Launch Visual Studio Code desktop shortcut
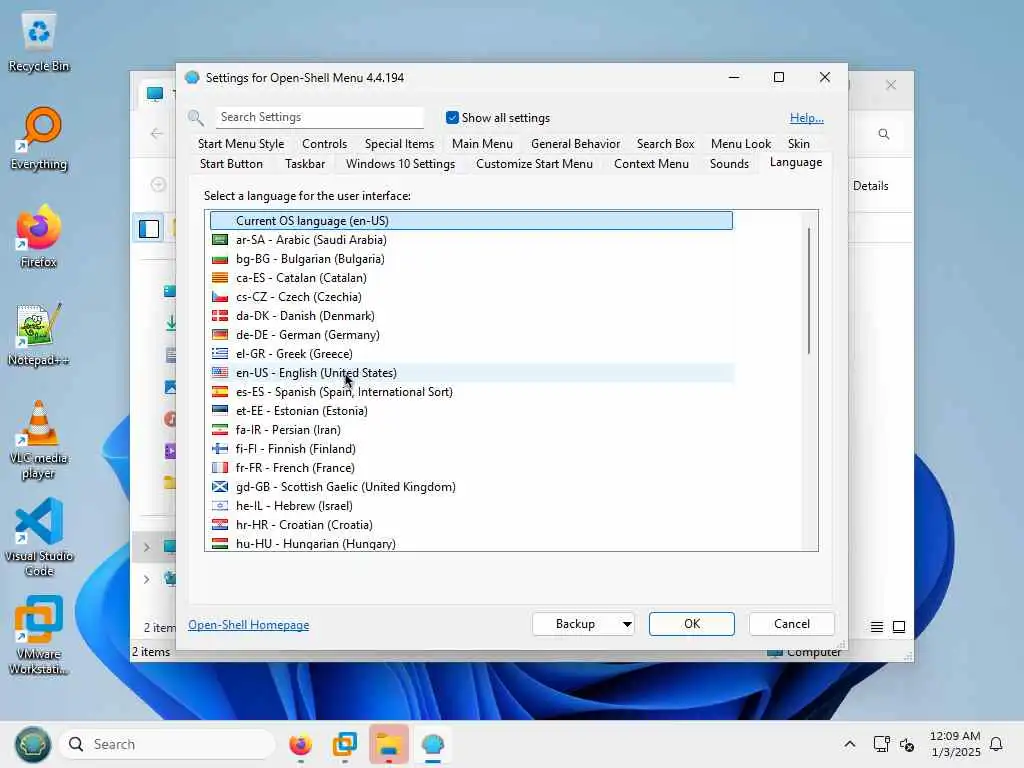 (x=39, y=537)
